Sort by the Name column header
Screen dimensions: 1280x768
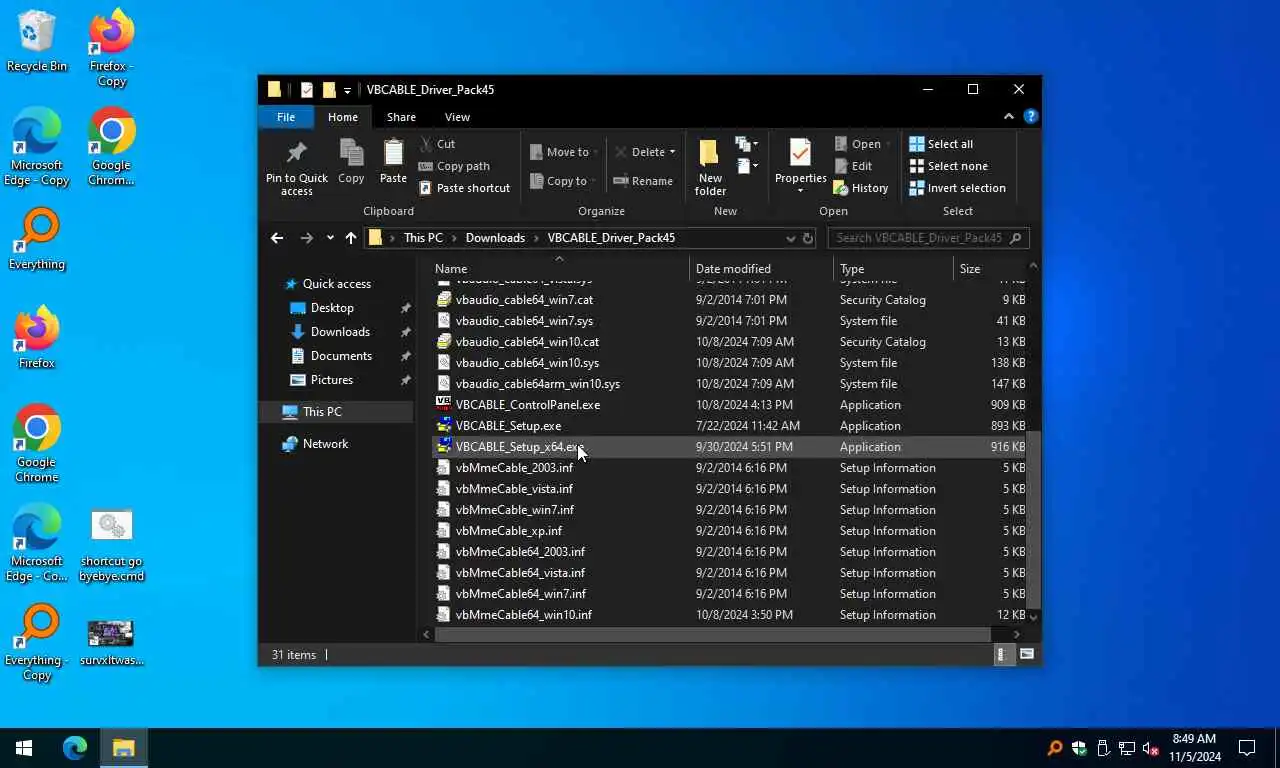tap(560, 269)
